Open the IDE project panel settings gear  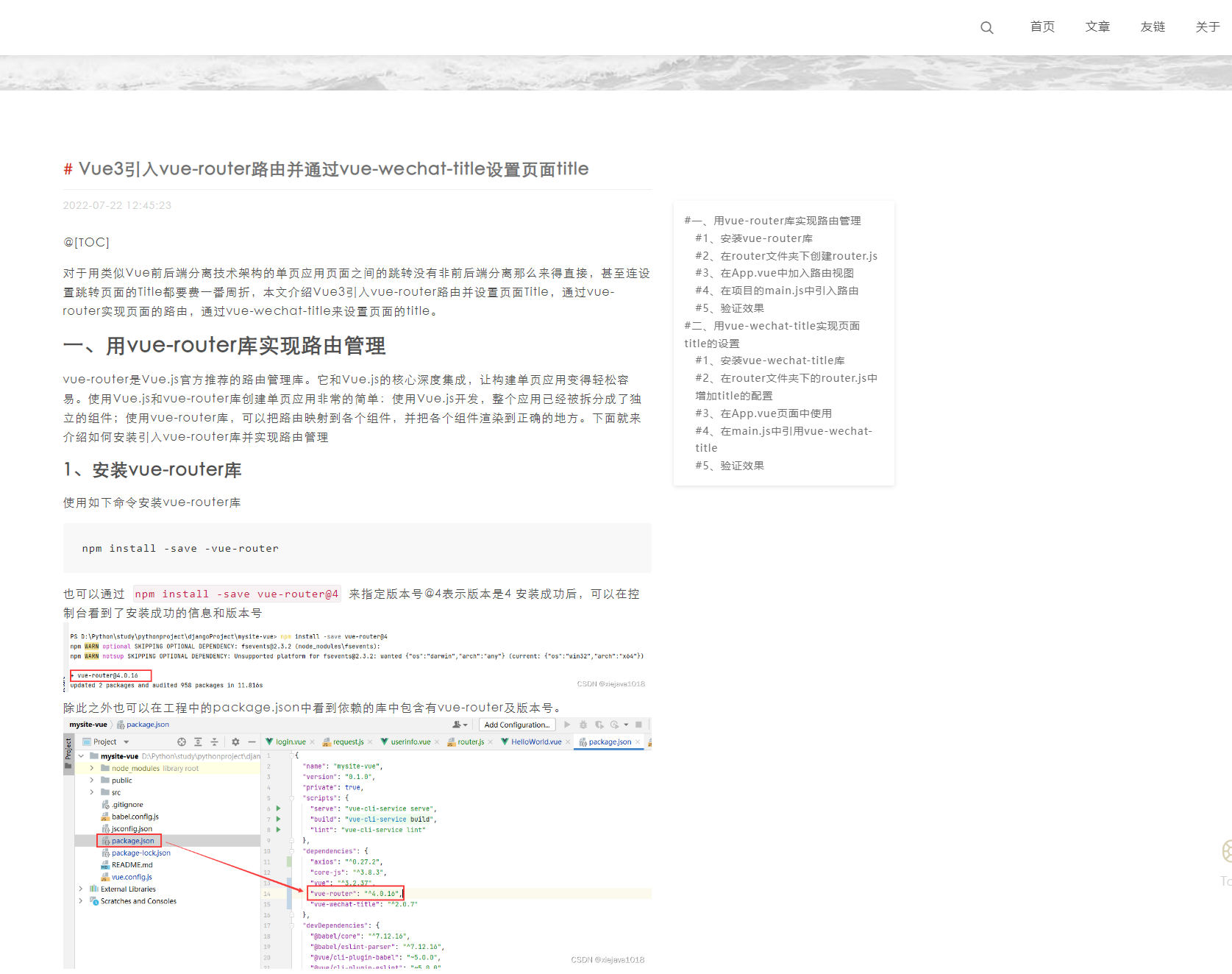click(235, 742)
